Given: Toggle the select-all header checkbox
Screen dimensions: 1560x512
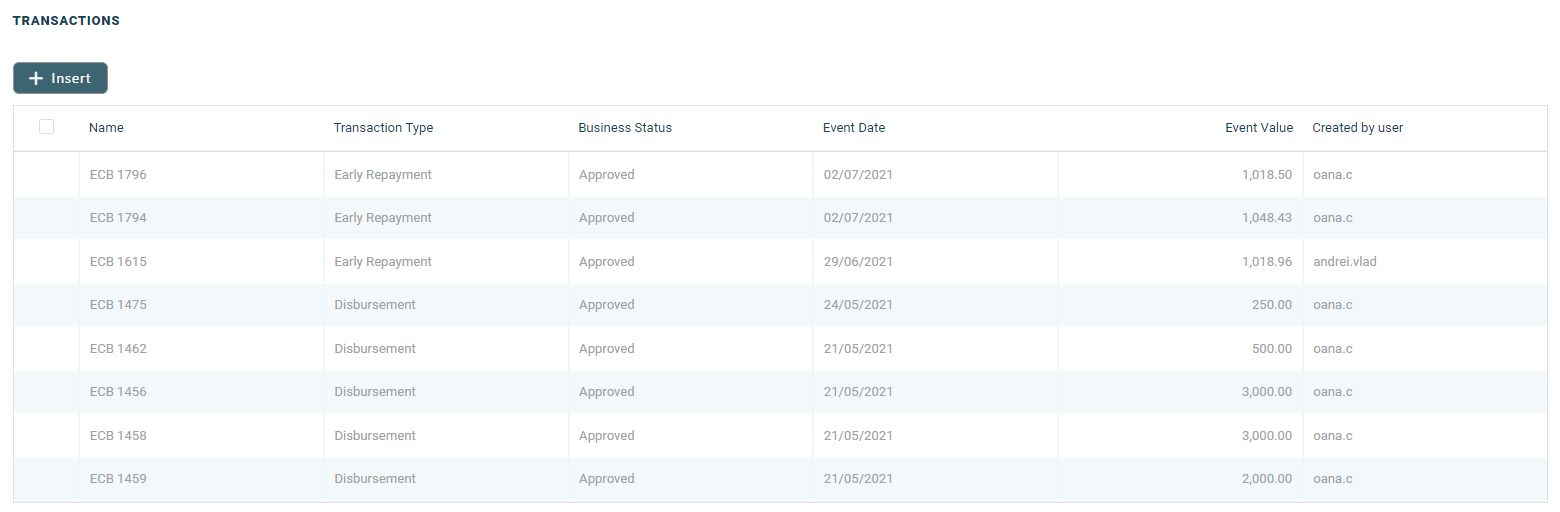Looking at the screenshot, I should (x=46, y=127).
